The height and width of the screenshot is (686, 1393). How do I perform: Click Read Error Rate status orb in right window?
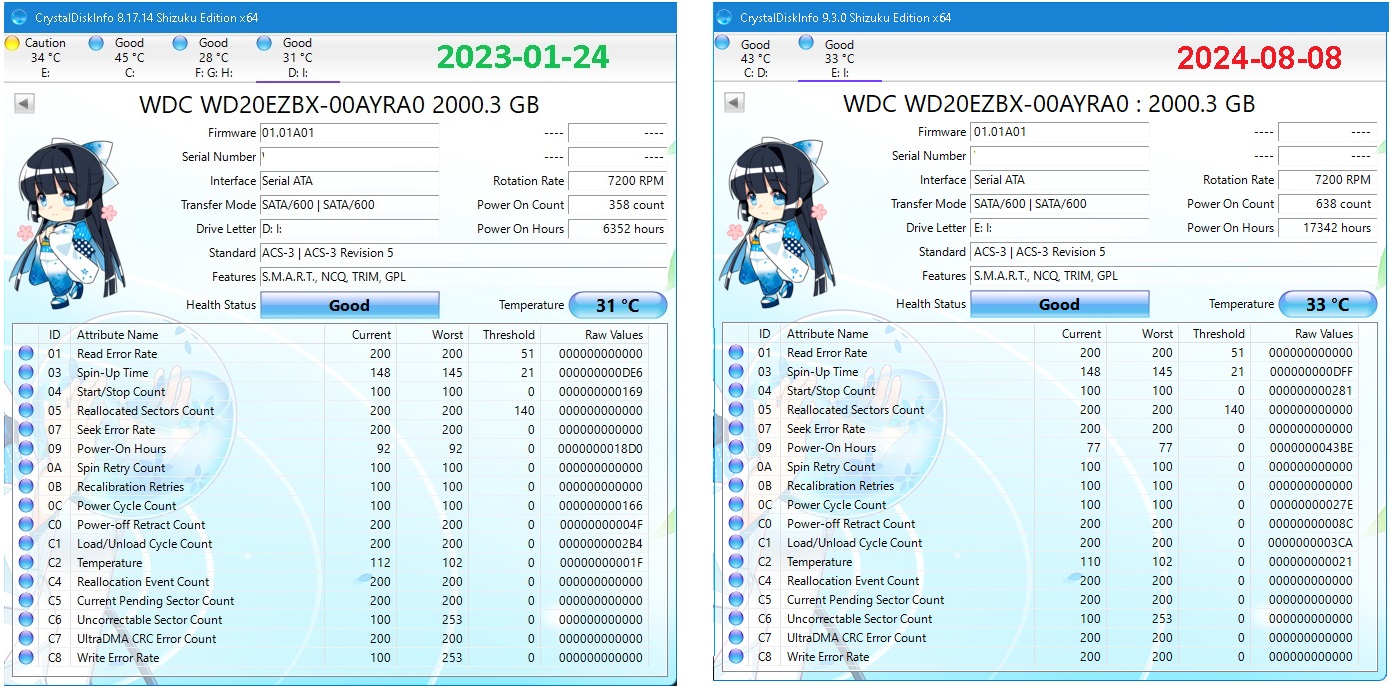point(736,353)
